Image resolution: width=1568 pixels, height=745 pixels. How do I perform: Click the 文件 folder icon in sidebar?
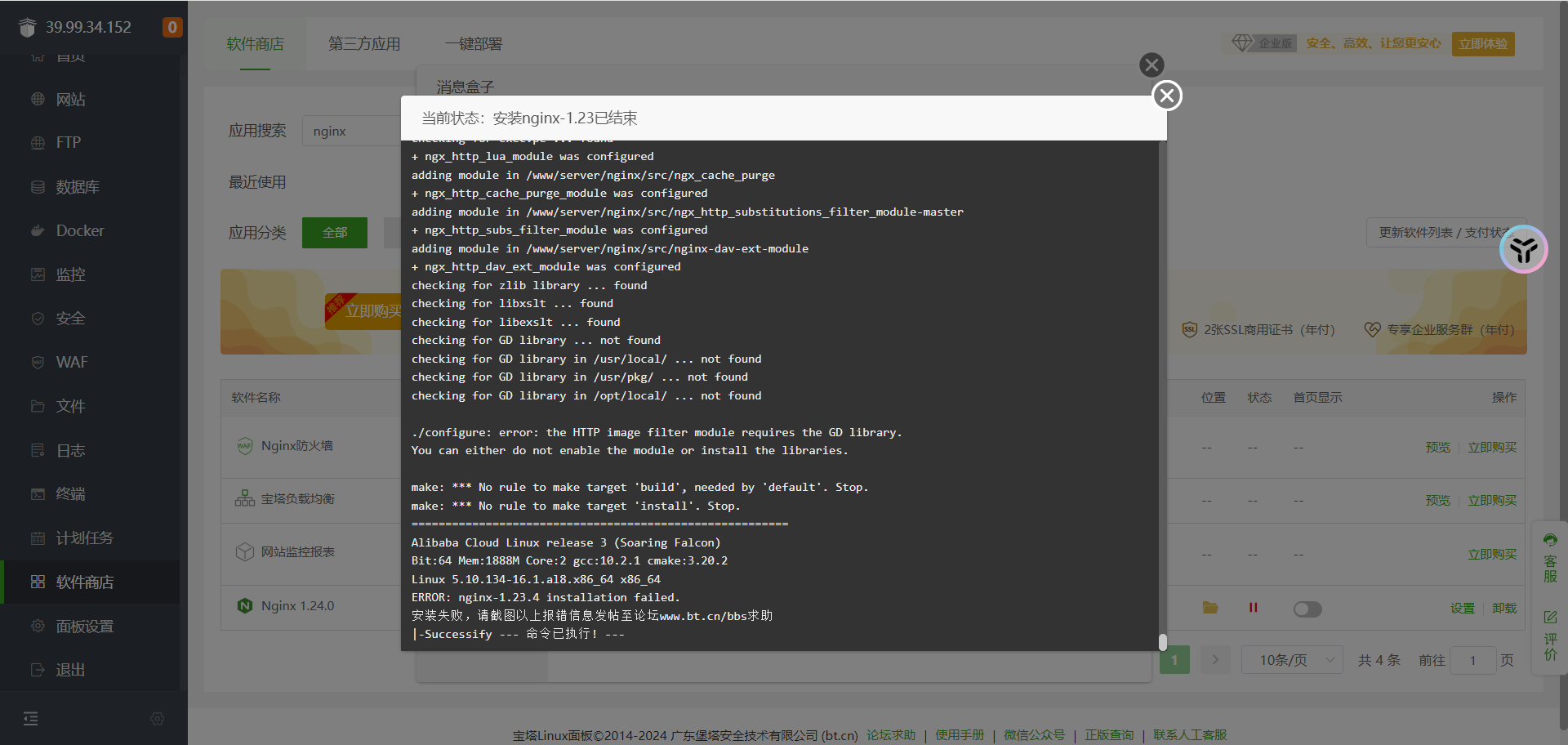point(38,406)
